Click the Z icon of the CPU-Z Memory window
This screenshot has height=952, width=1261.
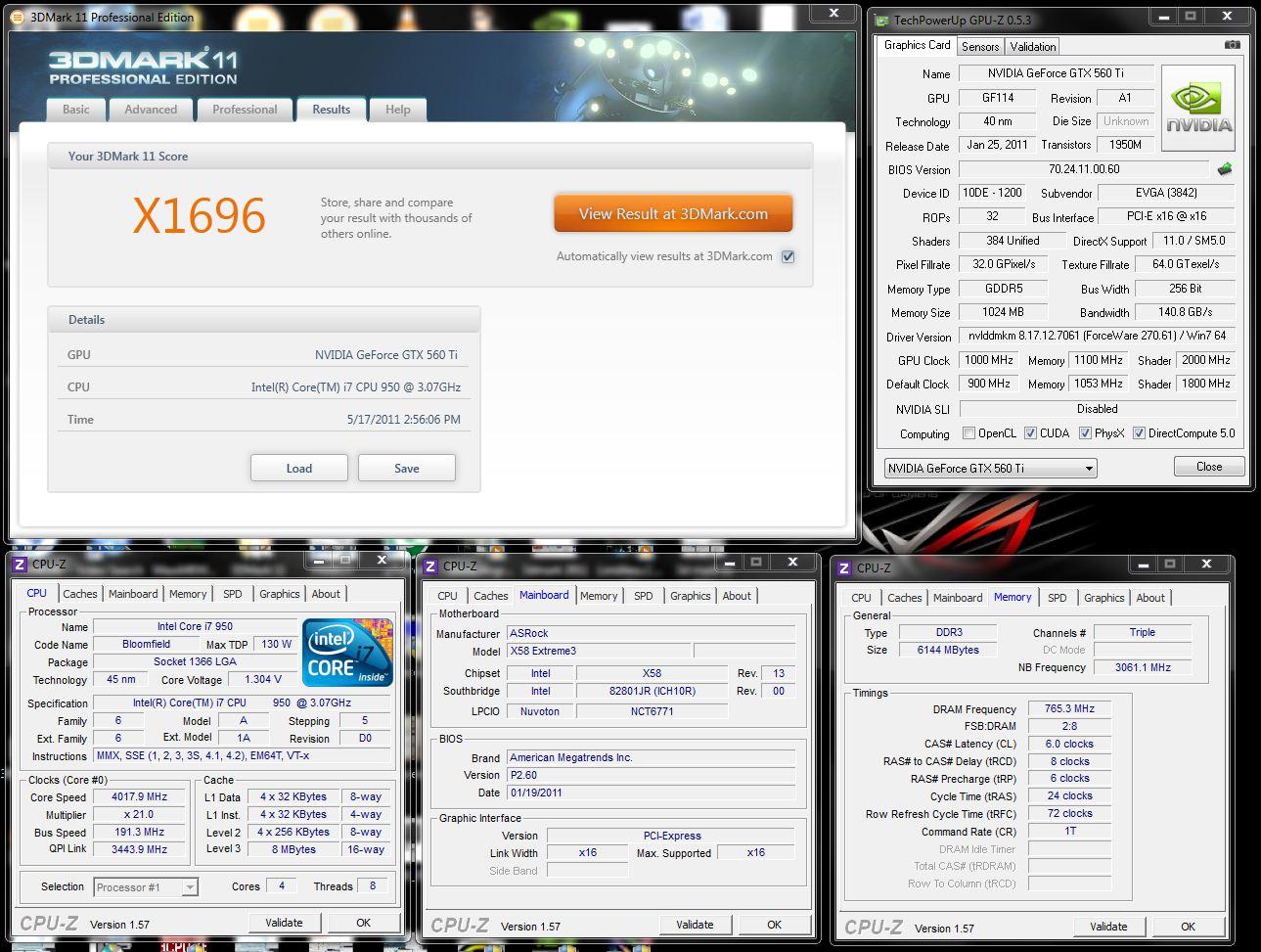tap(842, 567)
